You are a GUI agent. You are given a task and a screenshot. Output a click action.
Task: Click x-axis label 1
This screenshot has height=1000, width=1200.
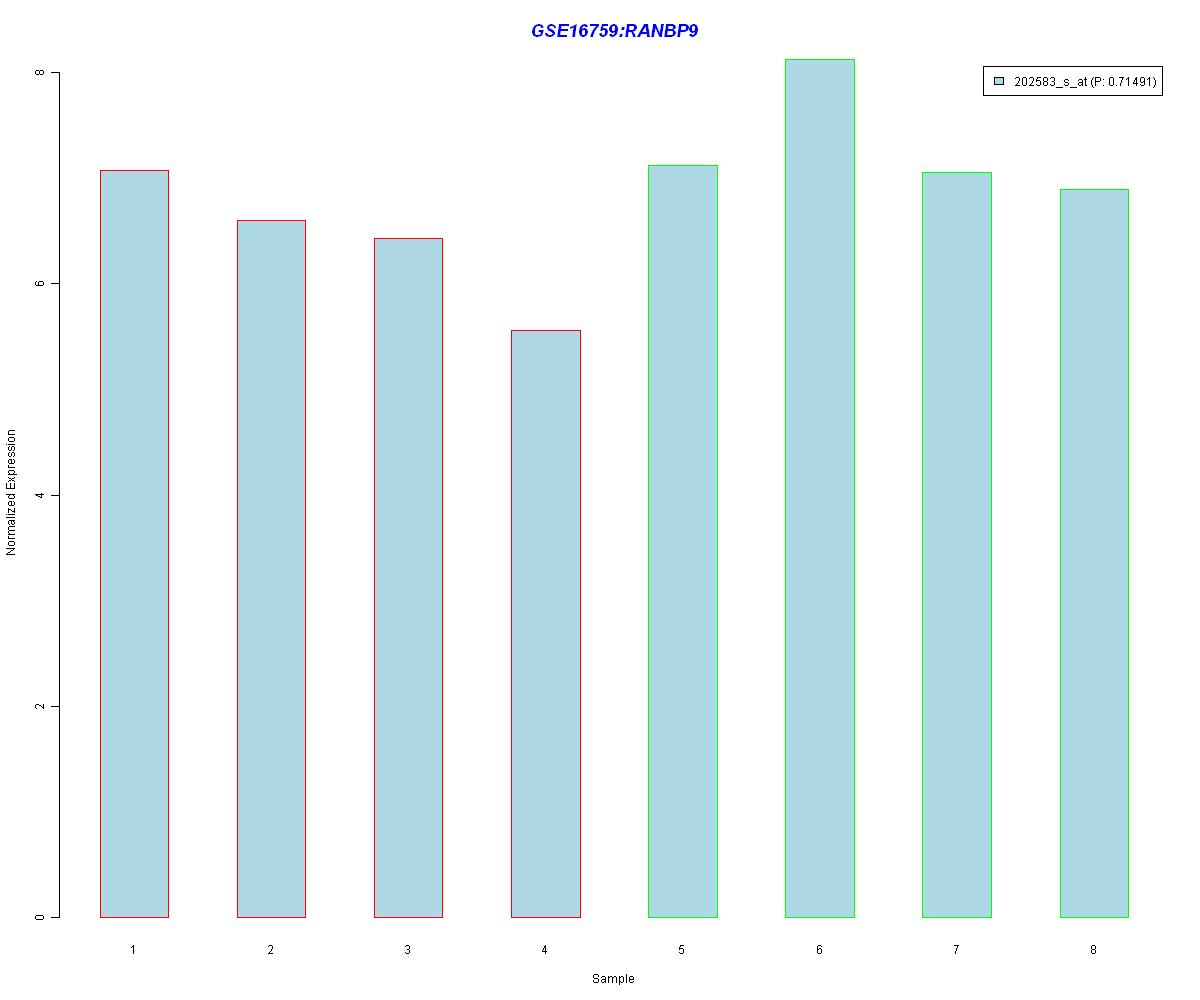click(x=133, y=949)
